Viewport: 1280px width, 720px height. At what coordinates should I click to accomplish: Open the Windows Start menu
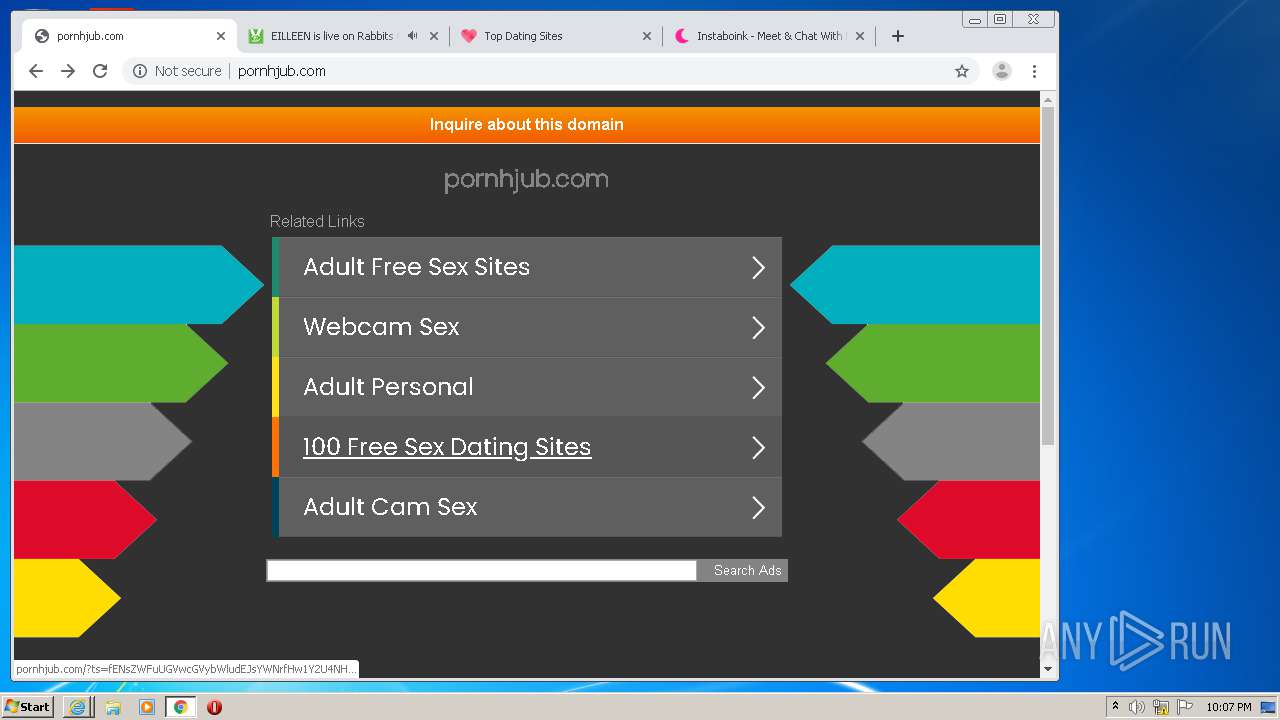28,707
